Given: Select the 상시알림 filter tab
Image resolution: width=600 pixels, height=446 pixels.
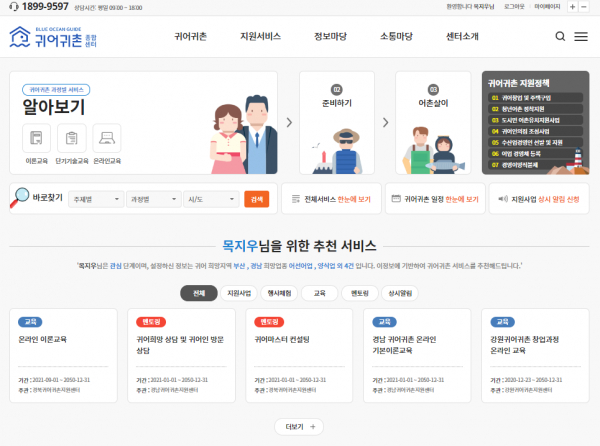Looking at the screenshot, I should 400,293.
